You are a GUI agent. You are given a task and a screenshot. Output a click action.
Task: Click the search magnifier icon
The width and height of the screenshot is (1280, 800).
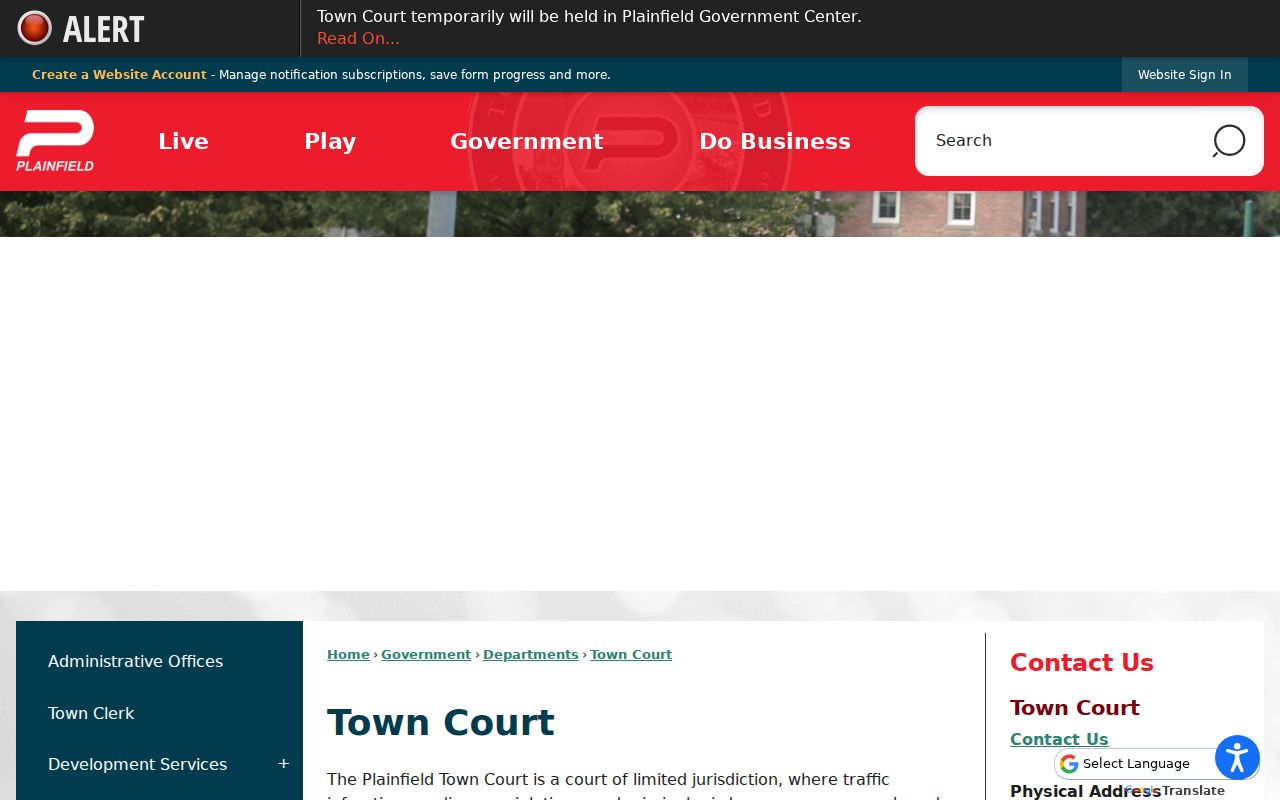click(1229, 141)
